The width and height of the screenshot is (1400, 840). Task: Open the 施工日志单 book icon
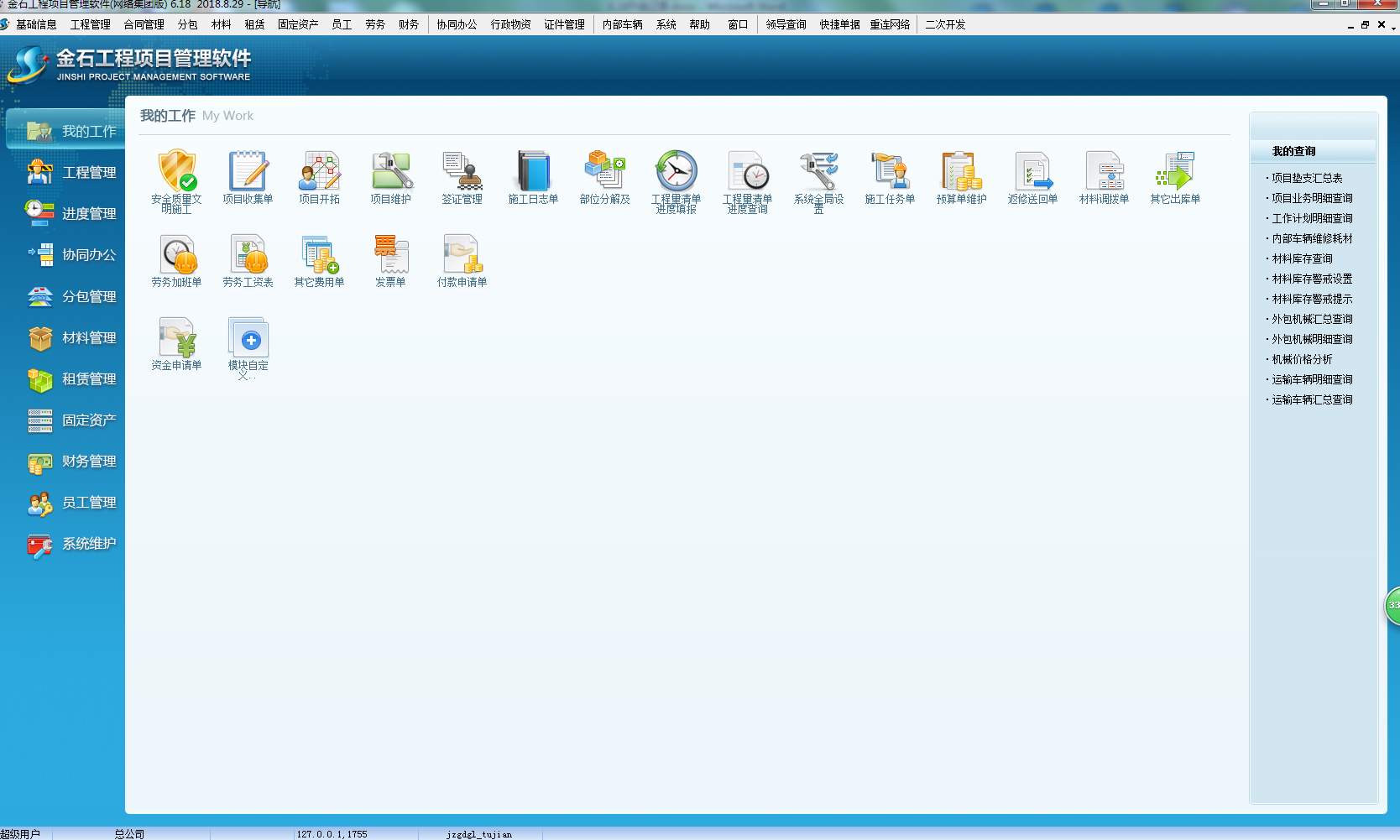click(x=533, y=171)
